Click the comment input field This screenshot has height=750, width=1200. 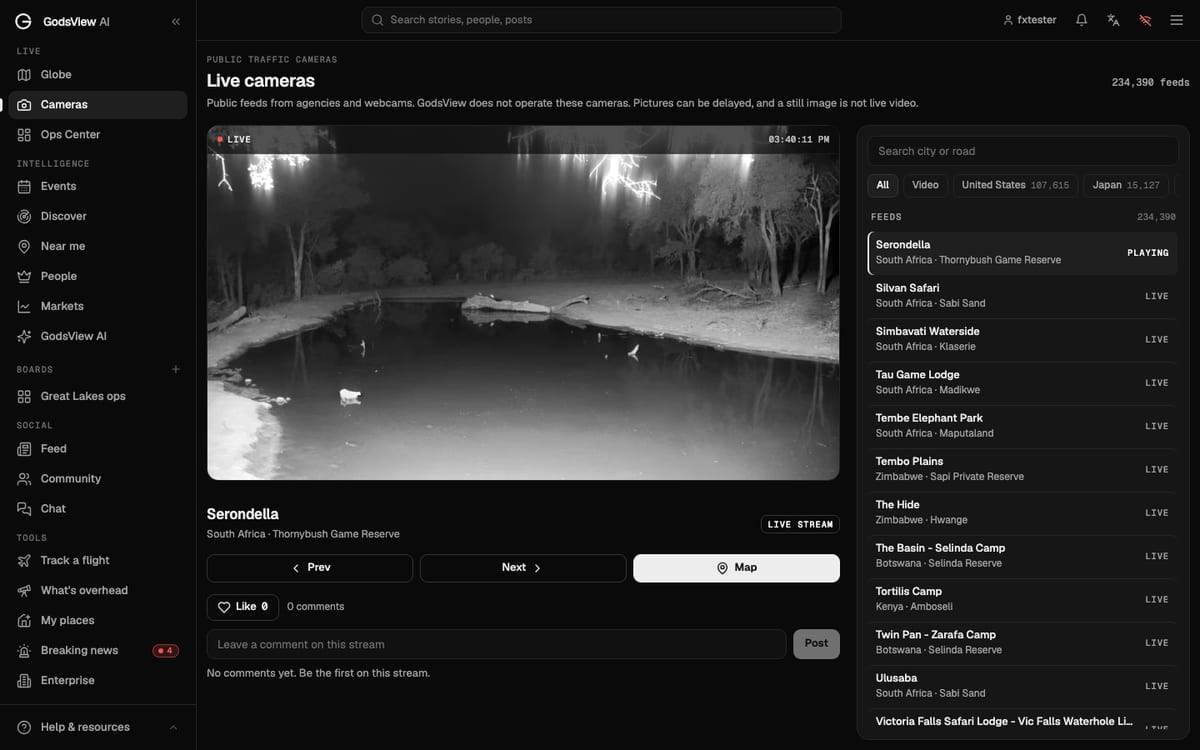pyautogui.click(x=496, y=644)
